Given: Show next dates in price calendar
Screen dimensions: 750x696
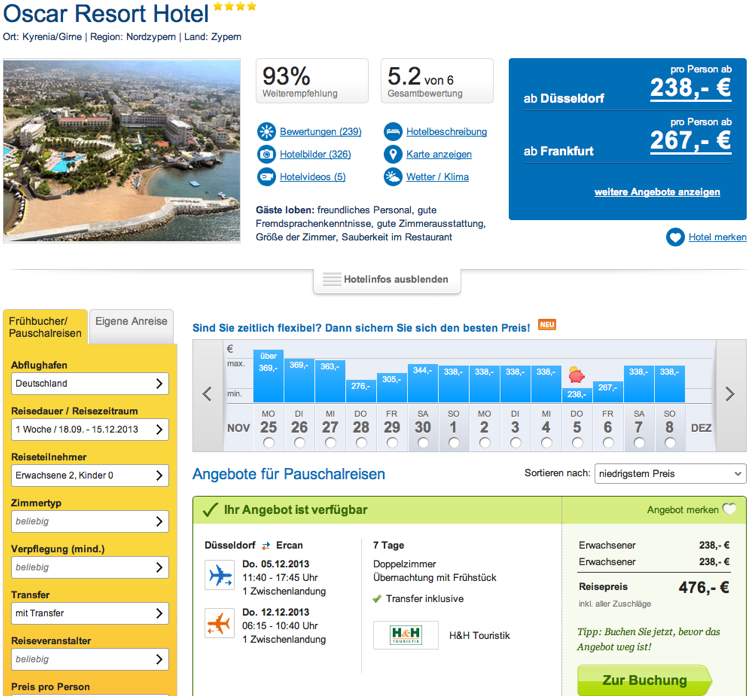Looking at the screenshot, I should click(x=730, y=394).
